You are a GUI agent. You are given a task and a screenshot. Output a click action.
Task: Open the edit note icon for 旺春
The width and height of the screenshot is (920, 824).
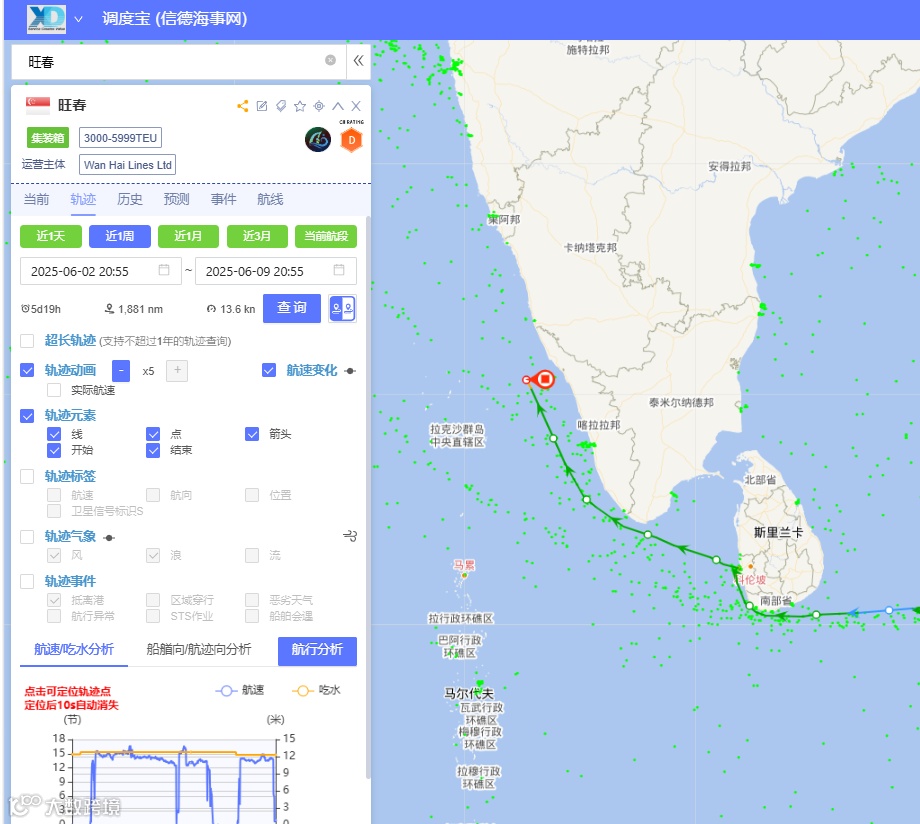pos(262,106)
